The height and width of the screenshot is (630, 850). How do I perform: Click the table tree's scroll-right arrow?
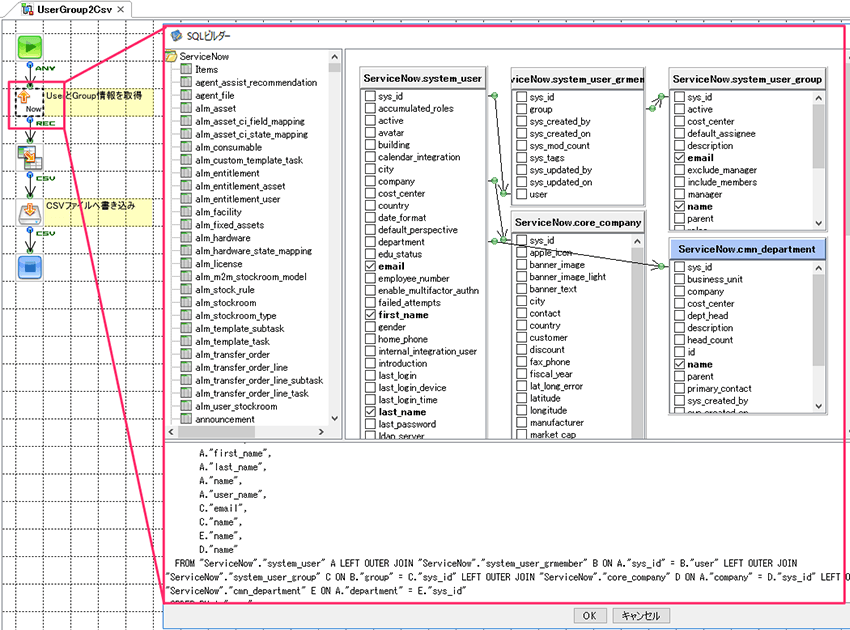pos(321,432)
